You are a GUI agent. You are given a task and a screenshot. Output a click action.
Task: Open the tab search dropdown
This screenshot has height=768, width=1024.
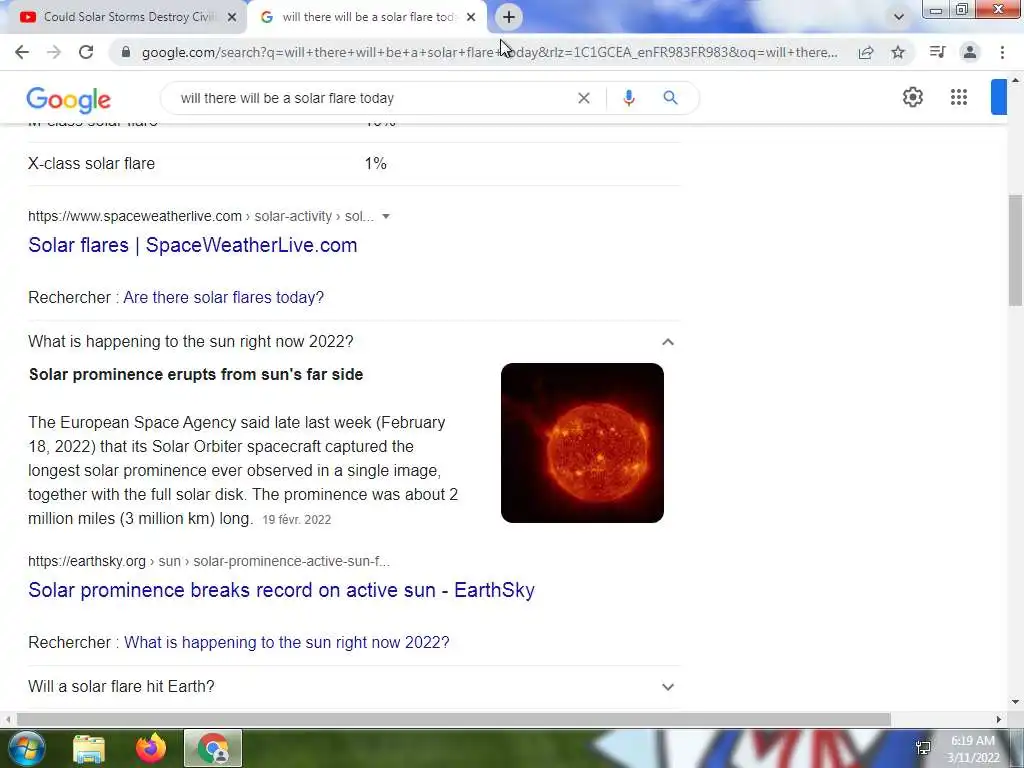[x=899, y=17]
